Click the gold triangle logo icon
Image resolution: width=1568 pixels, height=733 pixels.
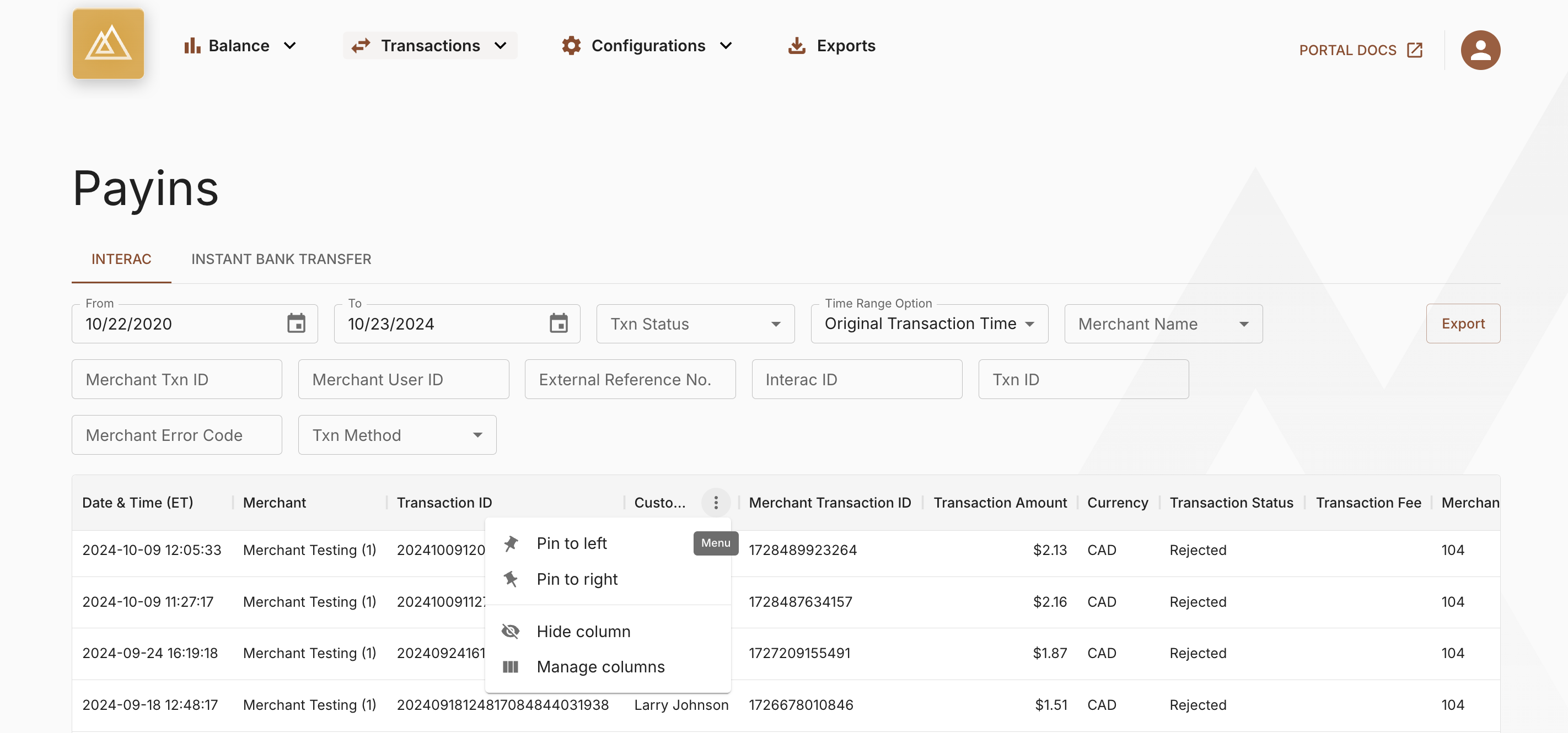(108, 44)
